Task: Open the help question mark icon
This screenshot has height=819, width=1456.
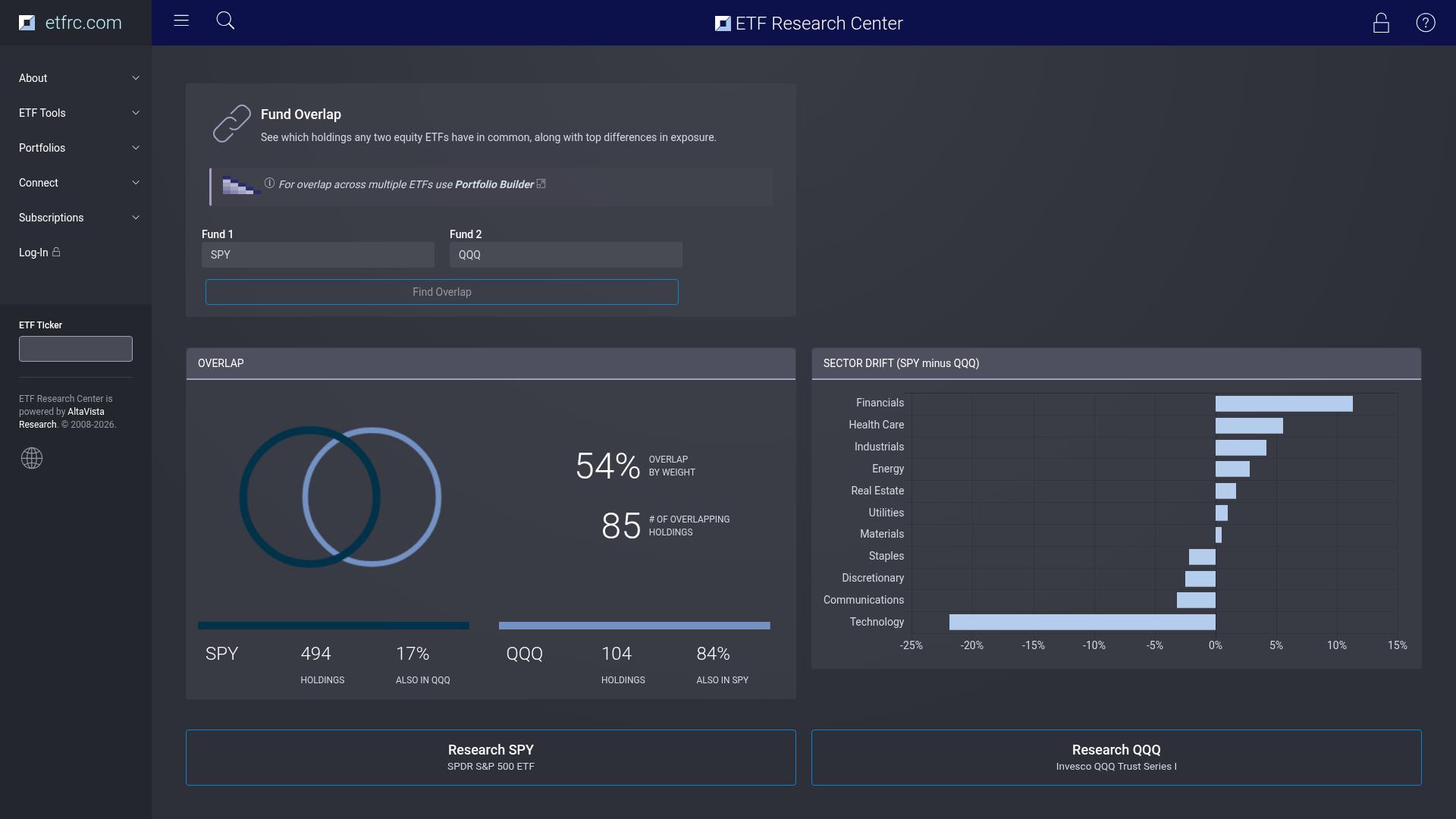Action: (x=1426, y=23)
